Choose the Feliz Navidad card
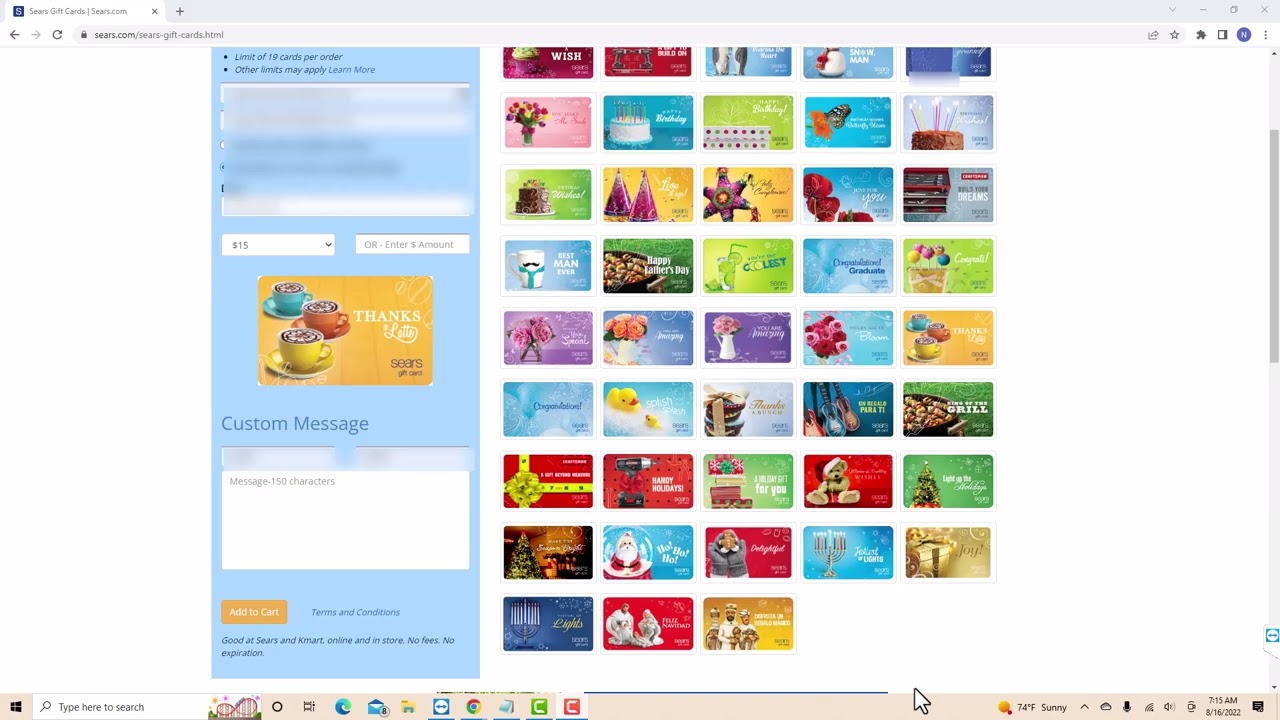Screen dimensions: 1280x720 tap(648, 624)
